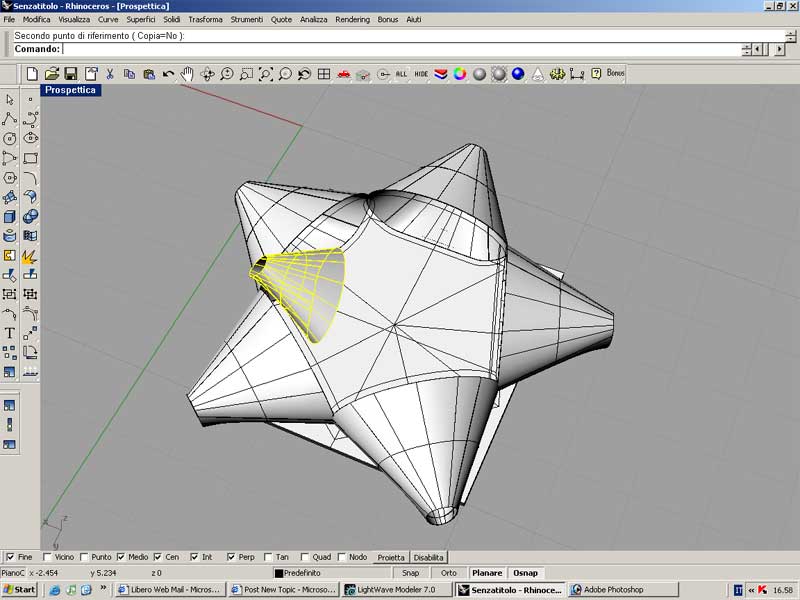800x600 pixels.
Task: Click the HIDE objects toolbar button
Action: coord(421,74)
